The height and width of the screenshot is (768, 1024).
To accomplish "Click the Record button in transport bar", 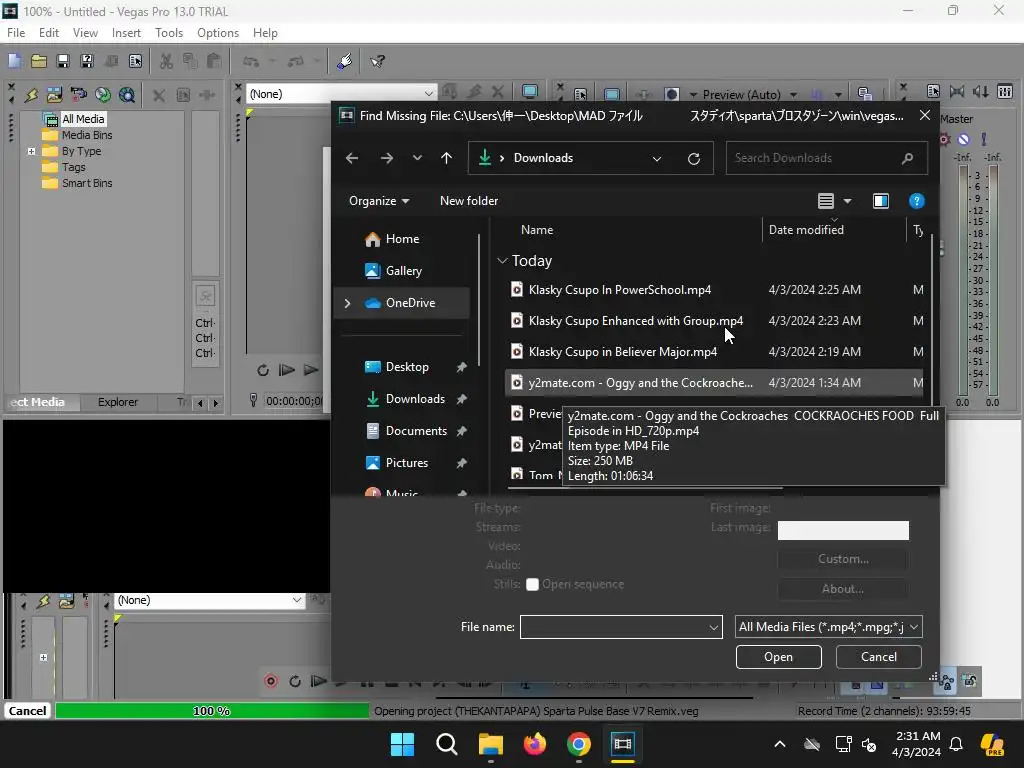I will 271,681.
